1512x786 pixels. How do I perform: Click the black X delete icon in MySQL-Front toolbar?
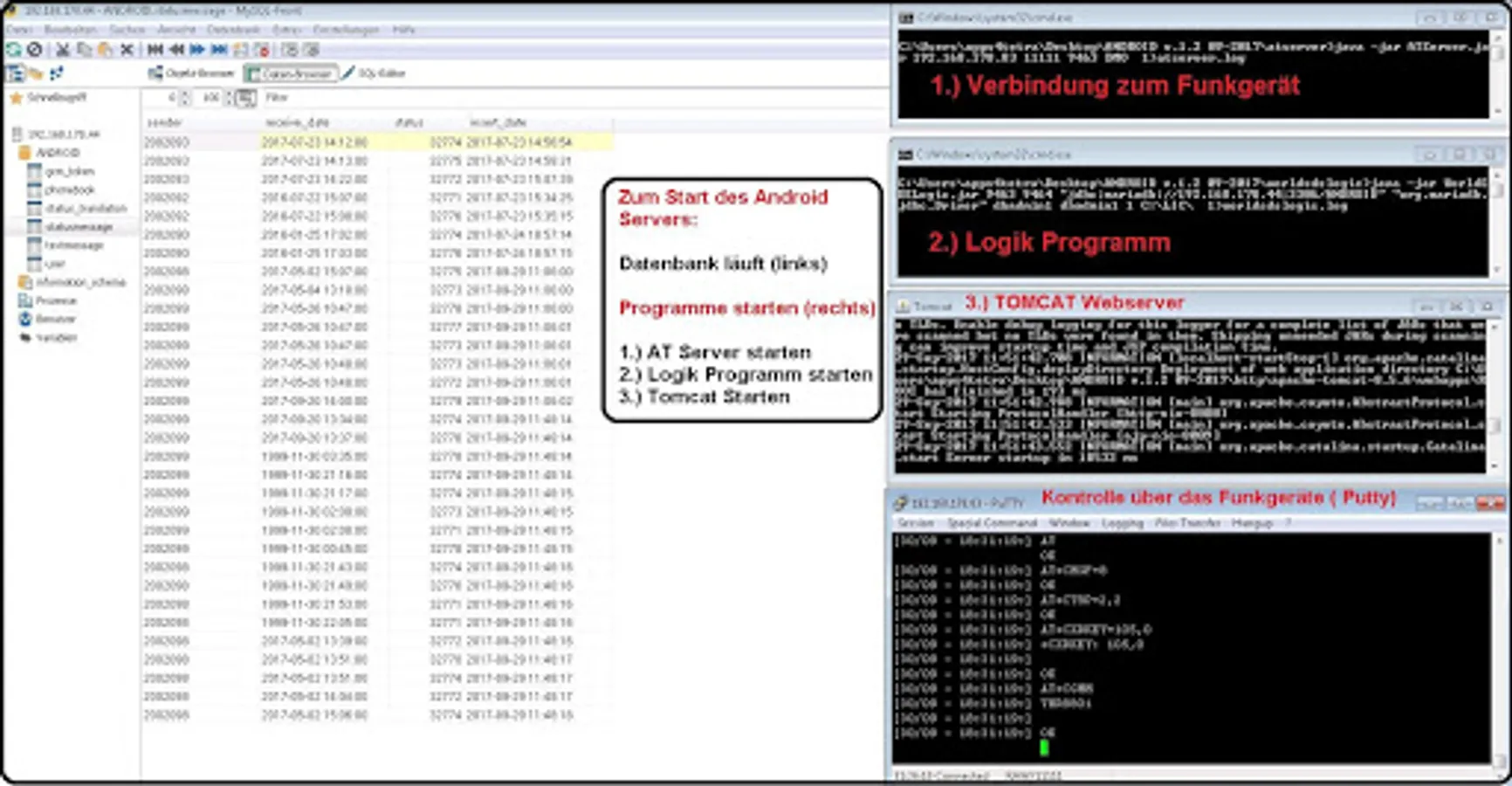[x=127, y=50]
